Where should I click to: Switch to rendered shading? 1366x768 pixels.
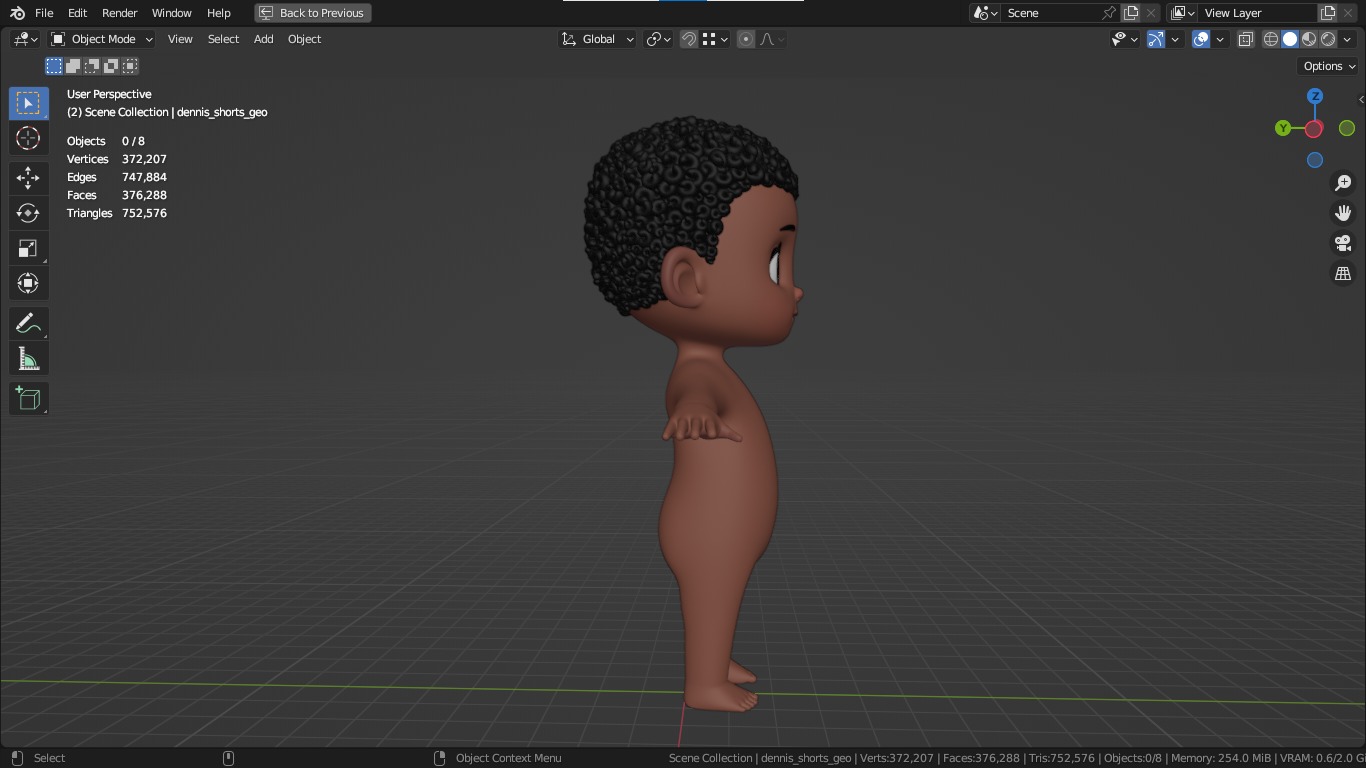[x=1328, y=39]
